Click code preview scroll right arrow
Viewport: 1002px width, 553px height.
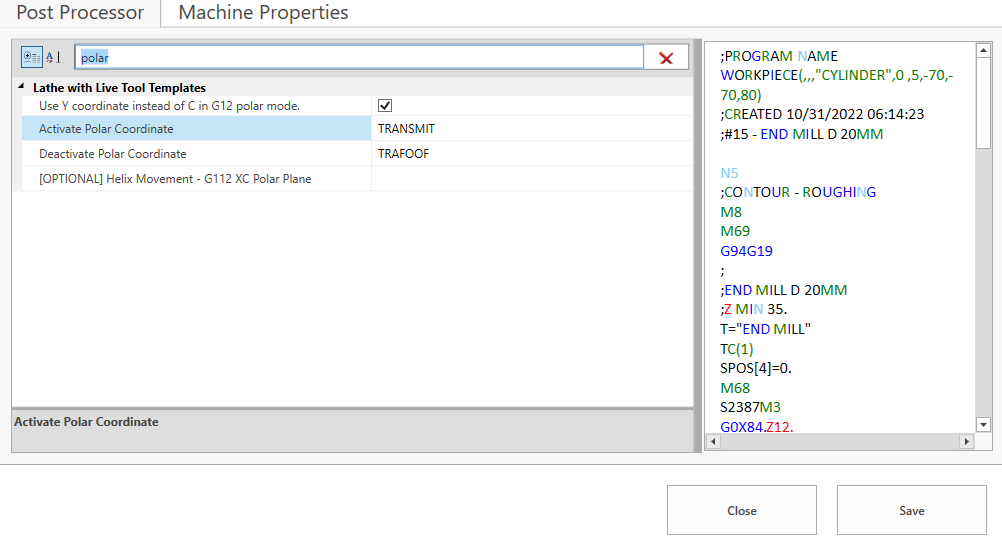966,441
